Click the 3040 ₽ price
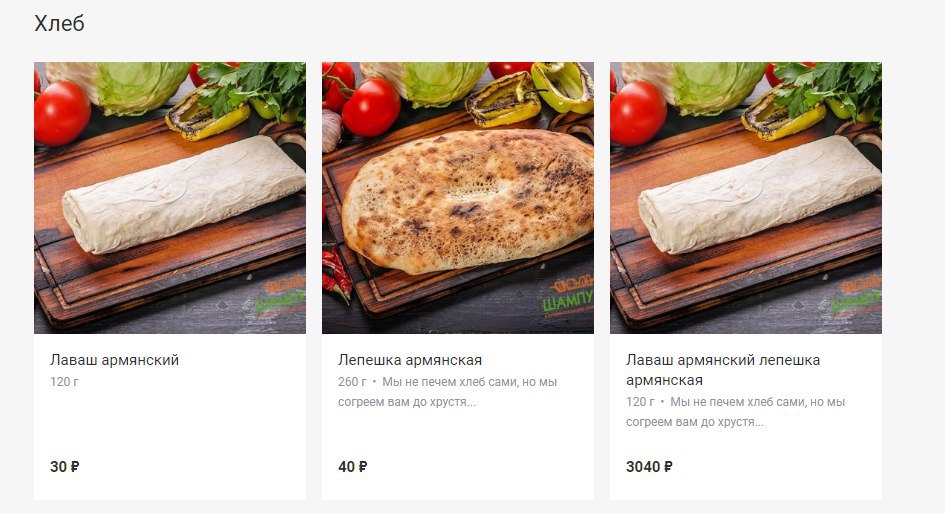Viewport: 945px width, 514px height. (x=649, y=466)
